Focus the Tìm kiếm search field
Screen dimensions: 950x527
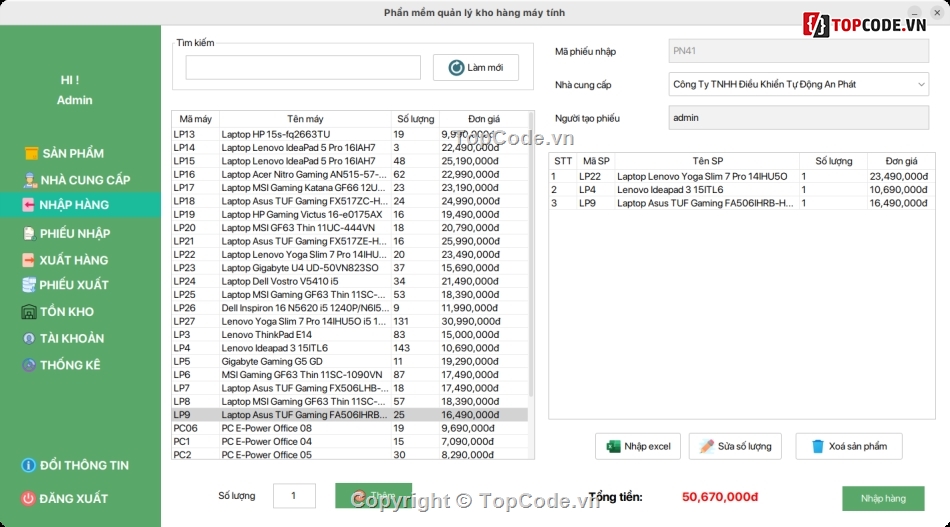pyautogui.click(x=303, y=67)
